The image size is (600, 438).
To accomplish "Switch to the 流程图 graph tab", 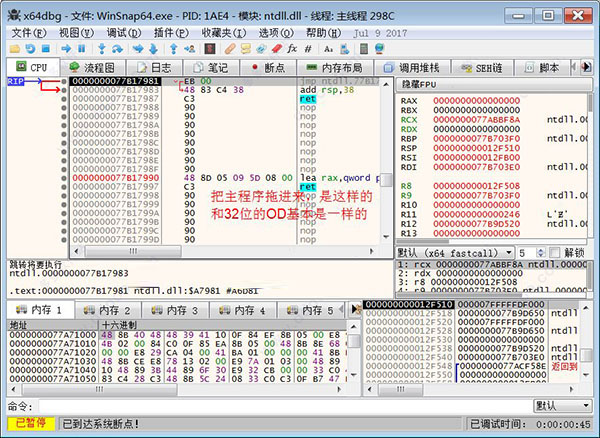I will (x=93, y=68).
